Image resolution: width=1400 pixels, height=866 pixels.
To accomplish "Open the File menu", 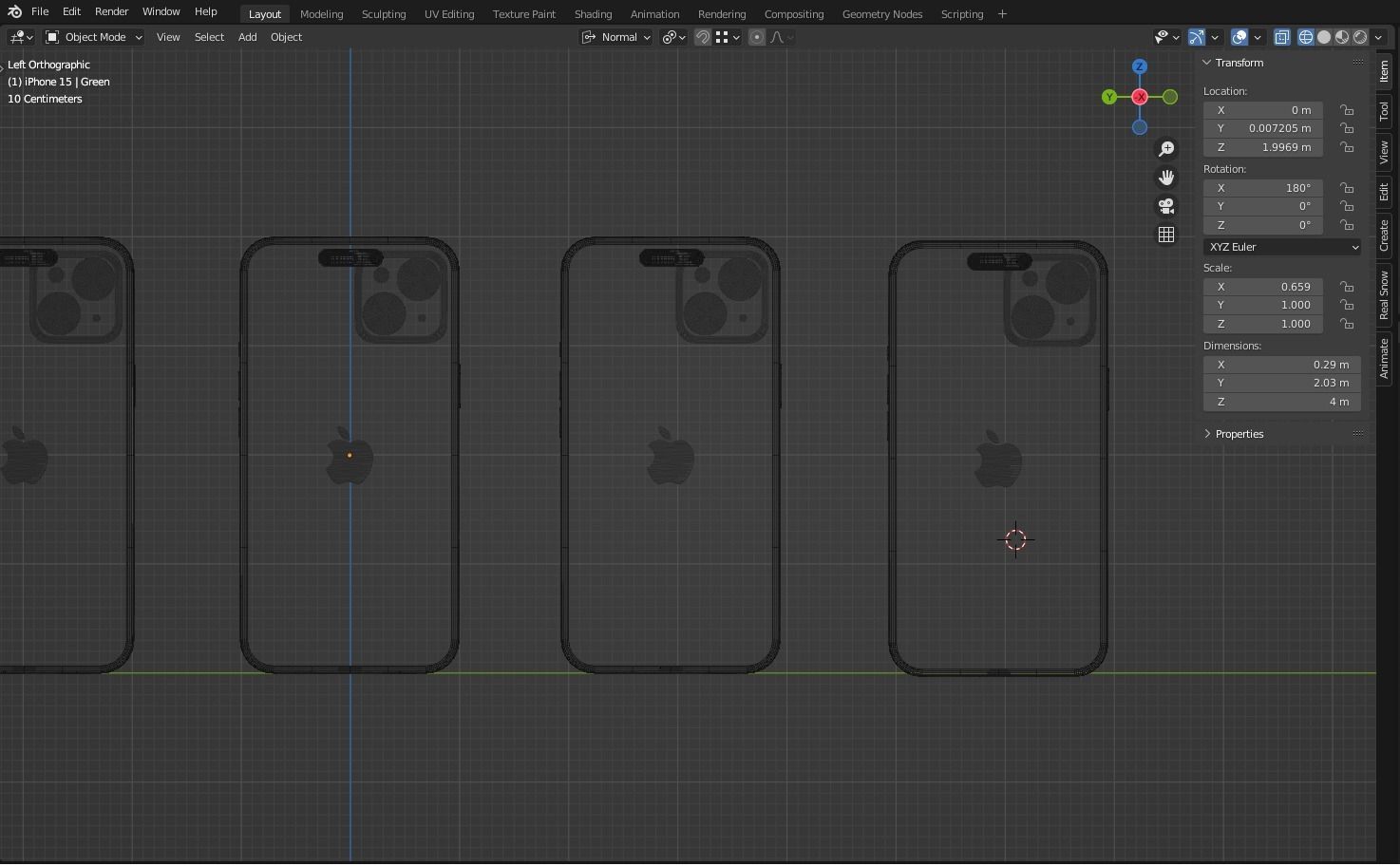I will 40,11.
